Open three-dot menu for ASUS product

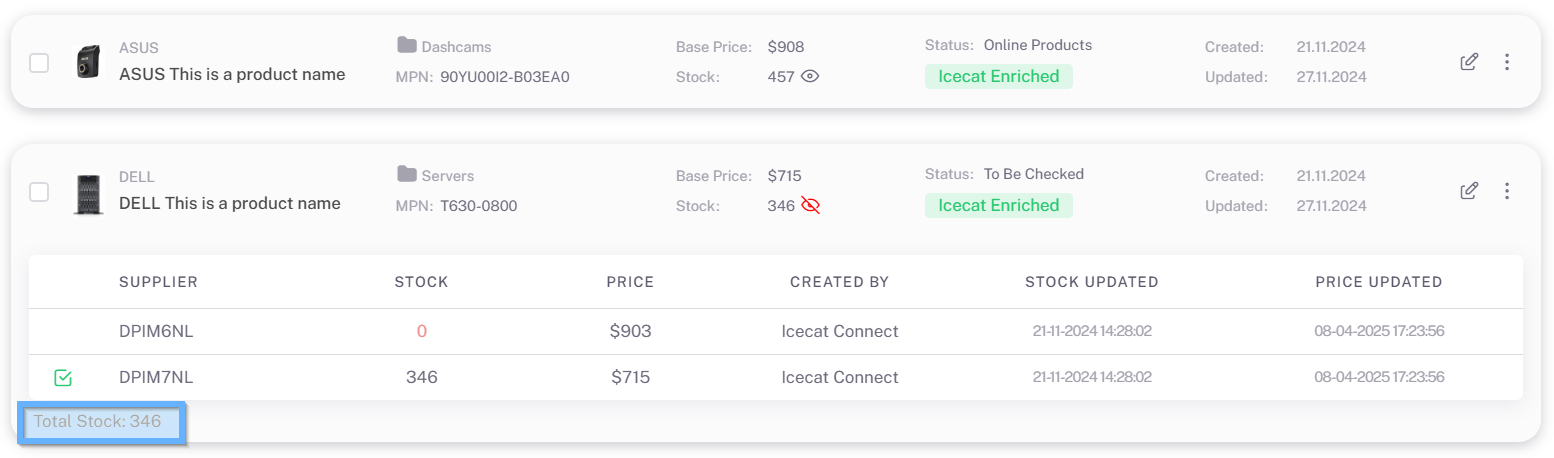click(1507, 62)
